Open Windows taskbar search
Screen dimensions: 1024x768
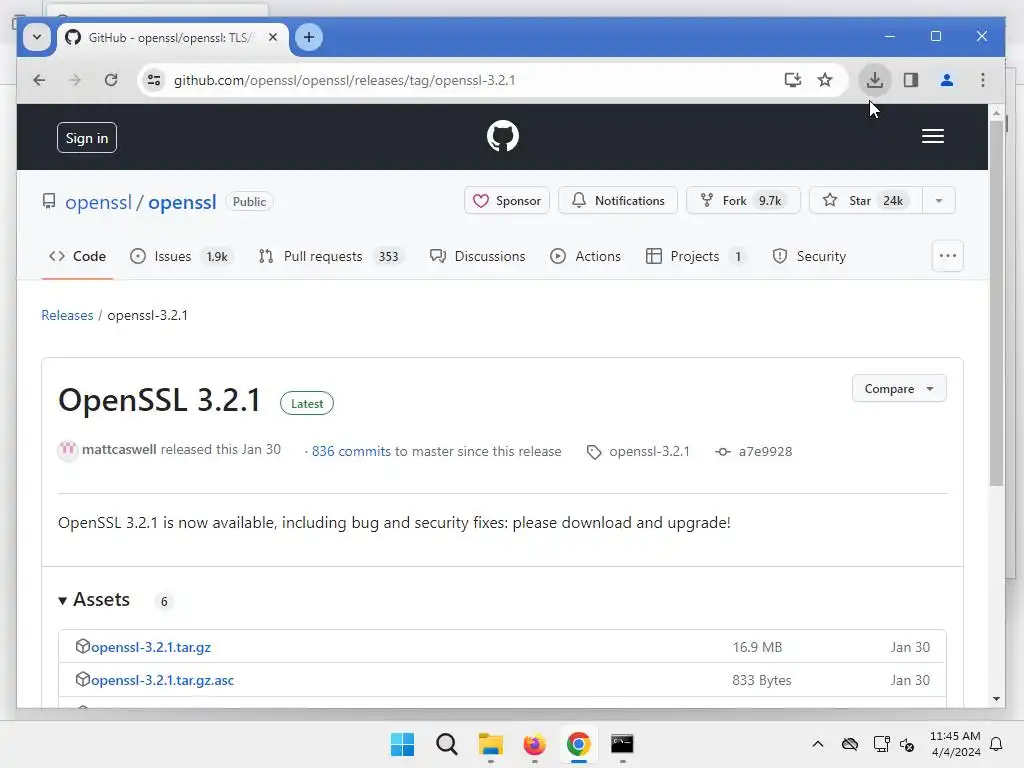(447, 744)
